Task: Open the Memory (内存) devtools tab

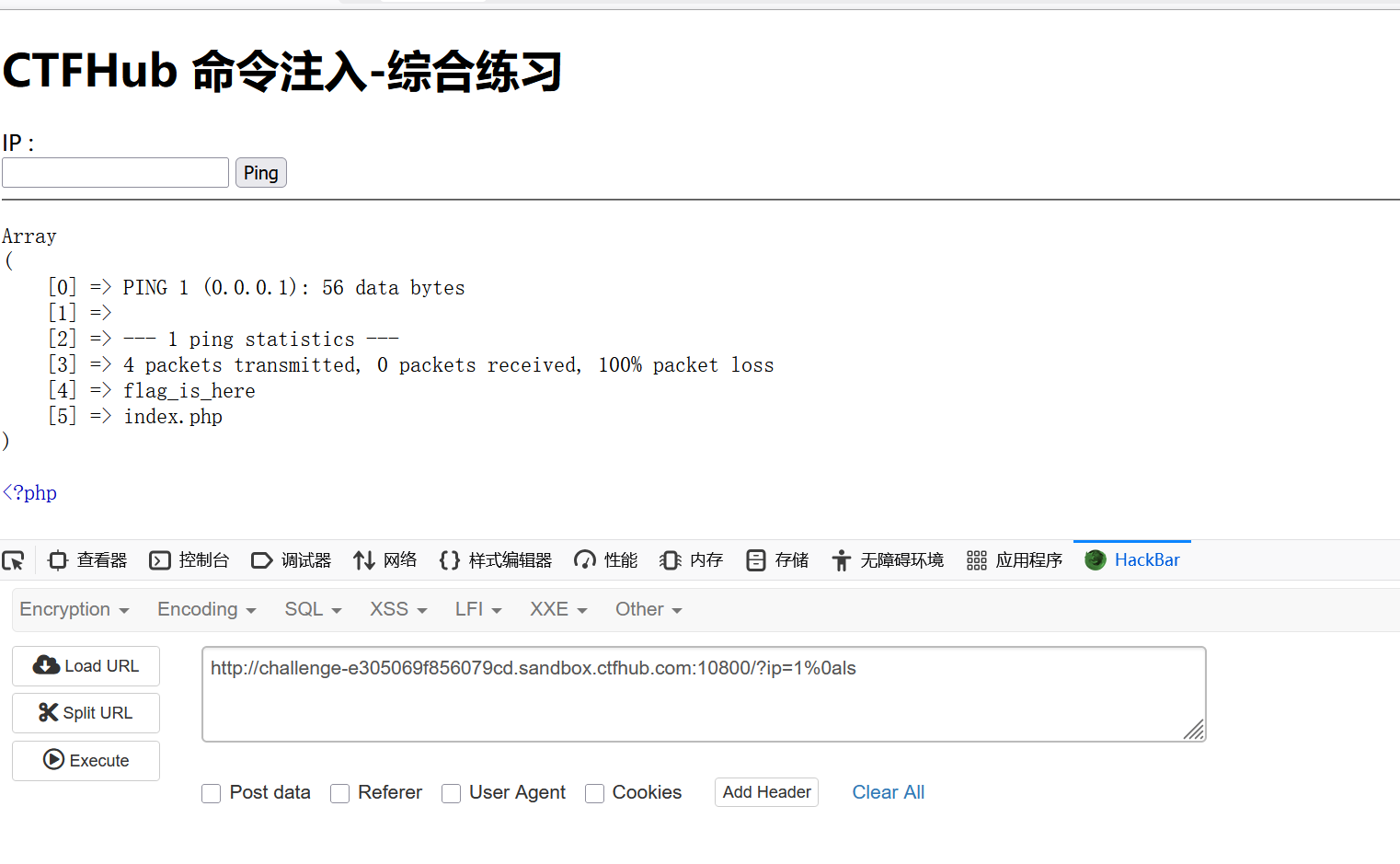Action: point(691,560)
